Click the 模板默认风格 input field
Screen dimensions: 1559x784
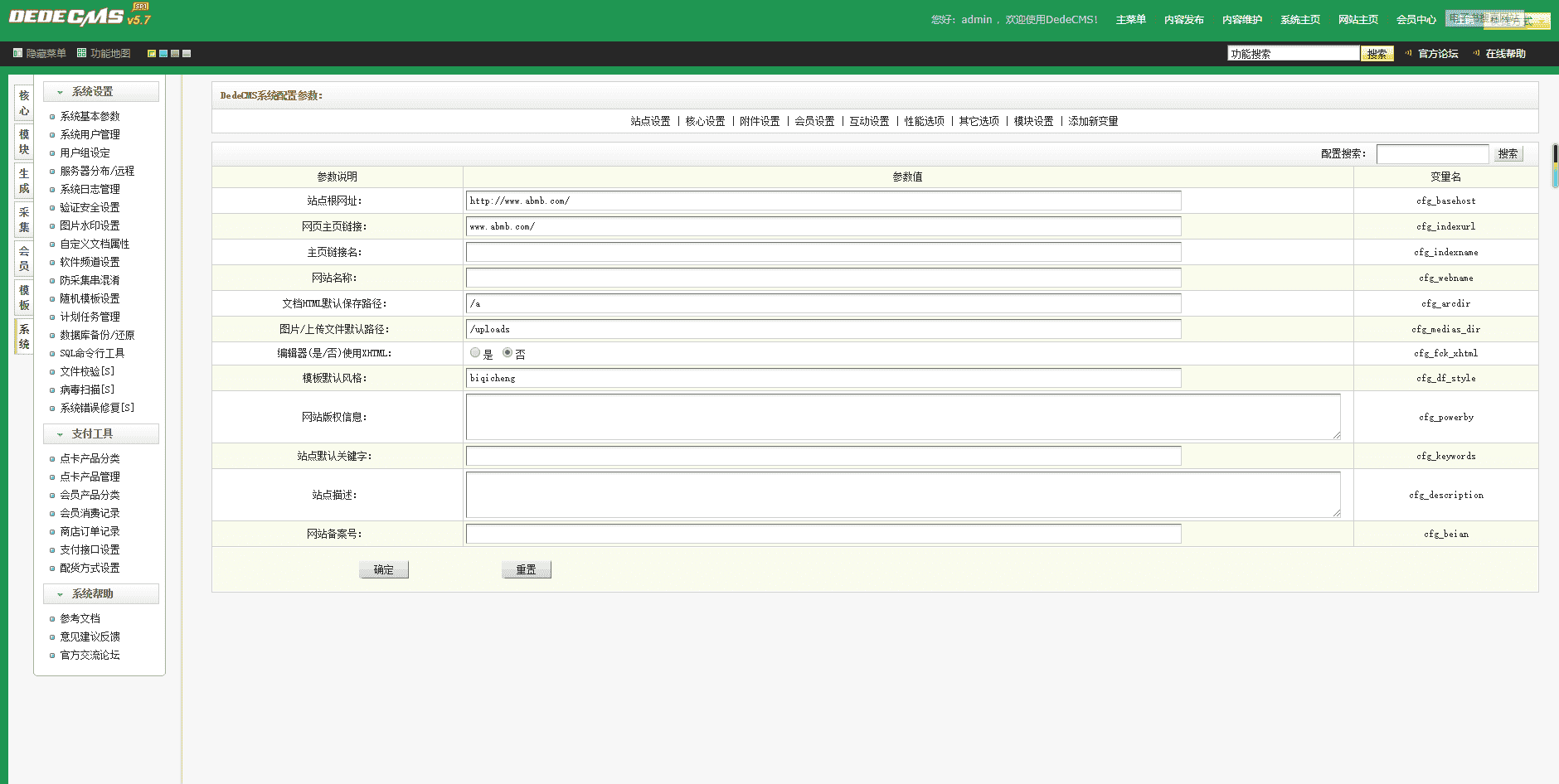(823, 378)
